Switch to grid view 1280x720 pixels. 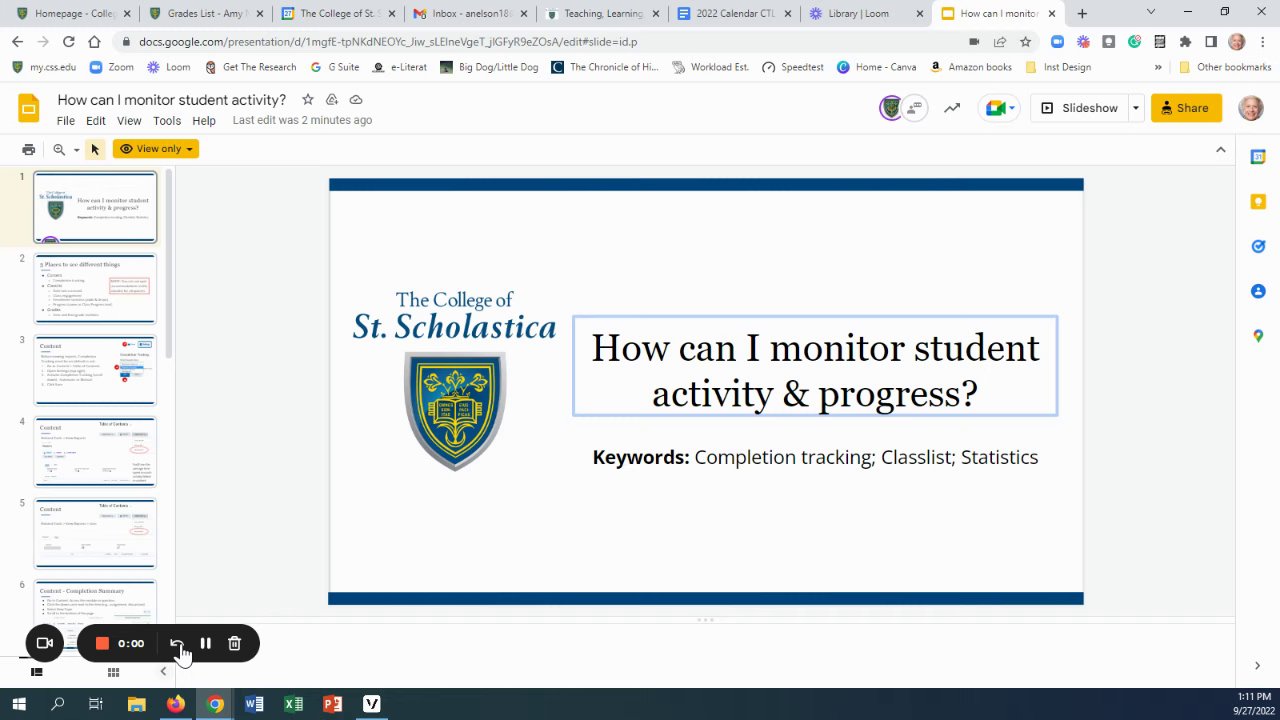point(113,672)
